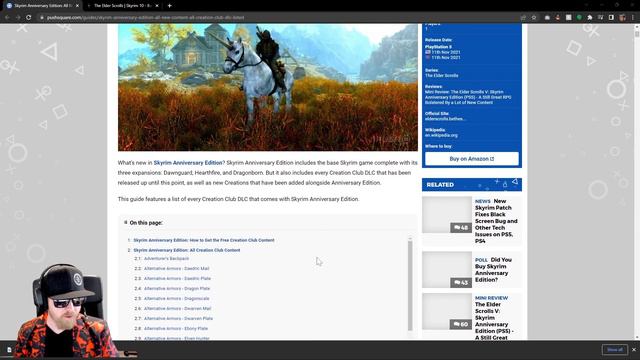The height and width of the screenshot is (360, 640).
Task: Click the poll article thumbnail image
Action: (447, 269)
